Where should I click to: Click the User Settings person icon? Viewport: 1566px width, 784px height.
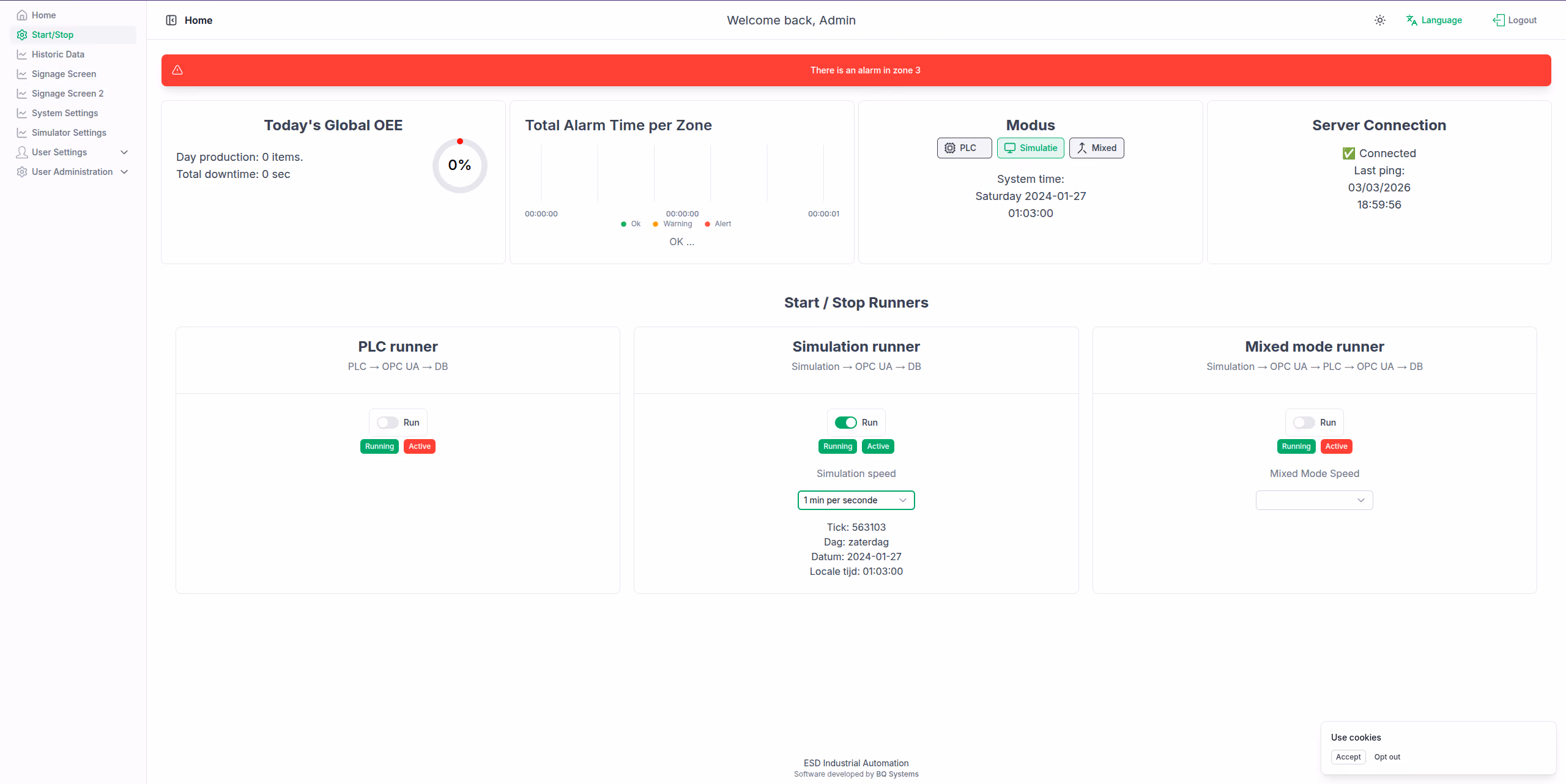[22, 152]
